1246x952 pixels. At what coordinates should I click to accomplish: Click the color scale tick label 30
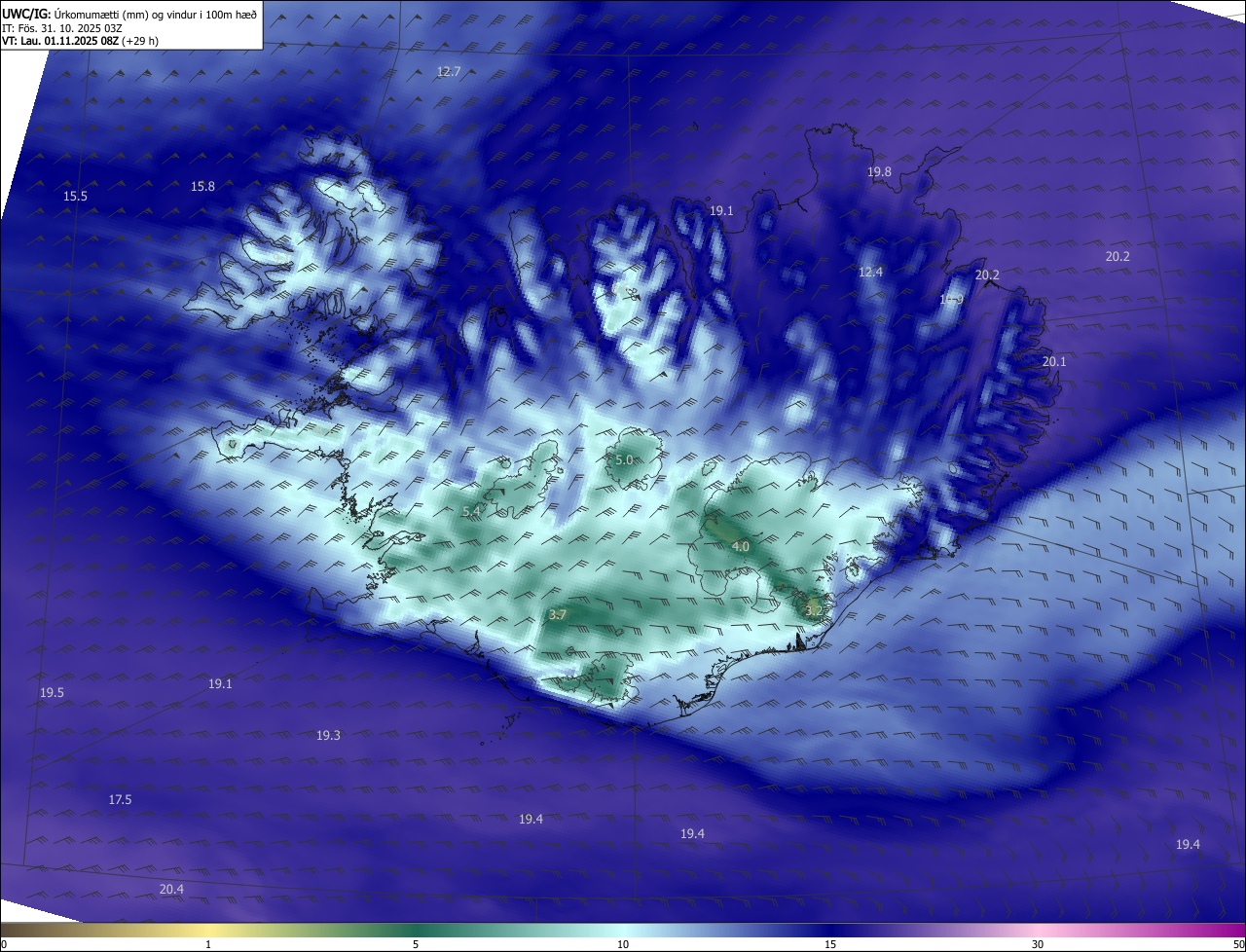point(1038,944)
